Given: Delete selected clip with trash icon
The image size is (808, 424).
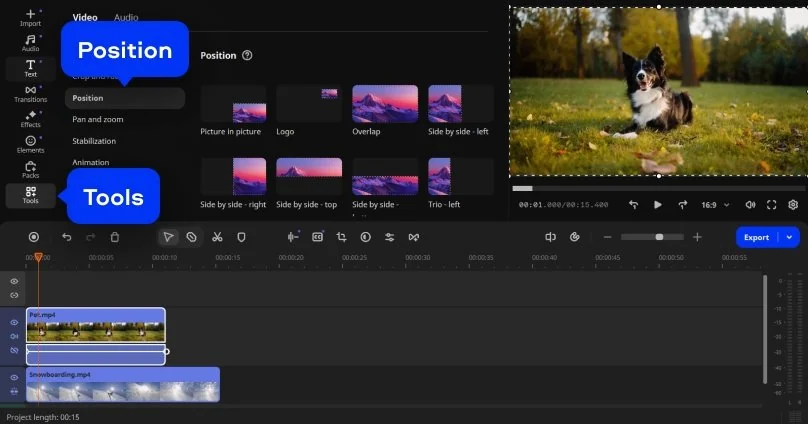Looking at the screenshot, I should pyautogui.click(x=115, y=237).
